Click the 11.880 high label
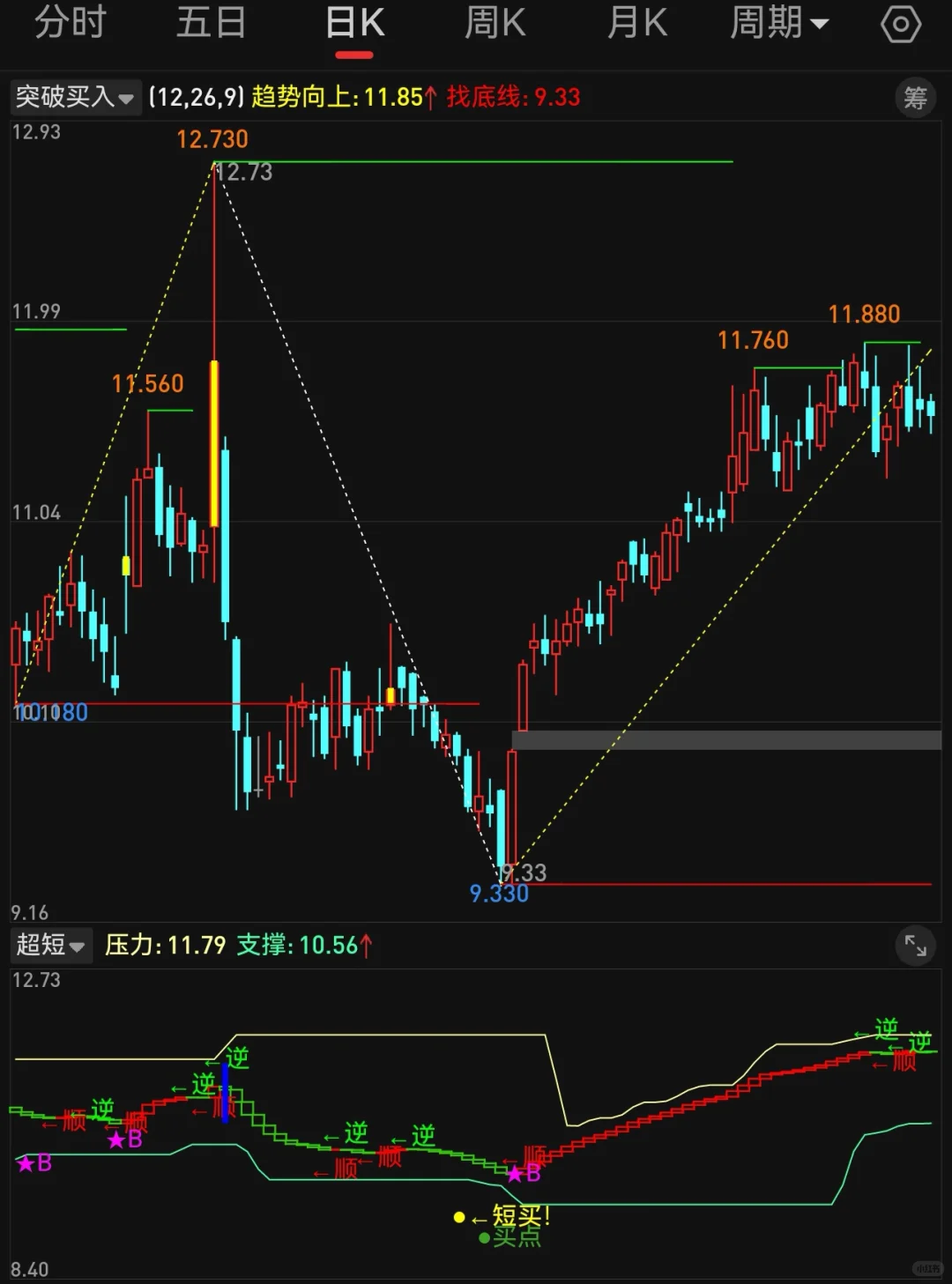952x1284 pixels. pyautogui.click(x=864, y=314)
